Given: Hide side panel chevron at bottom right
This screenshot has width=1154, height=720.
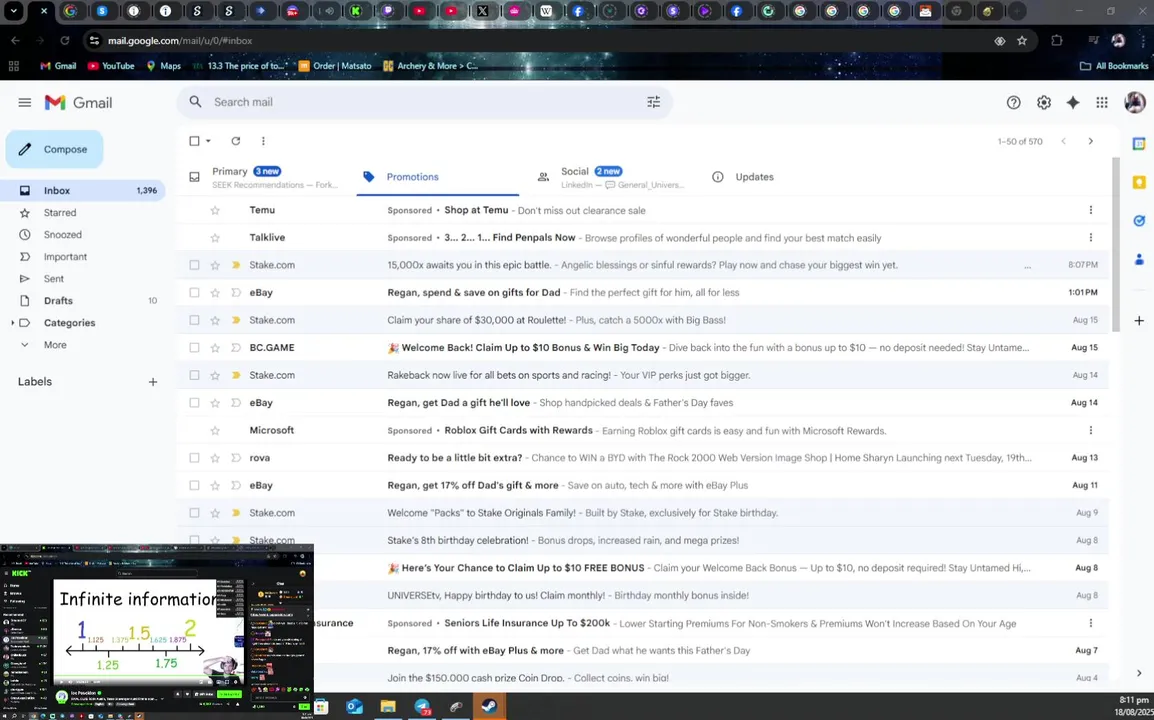Looking at the screenshot, I should coord(1139,673).
